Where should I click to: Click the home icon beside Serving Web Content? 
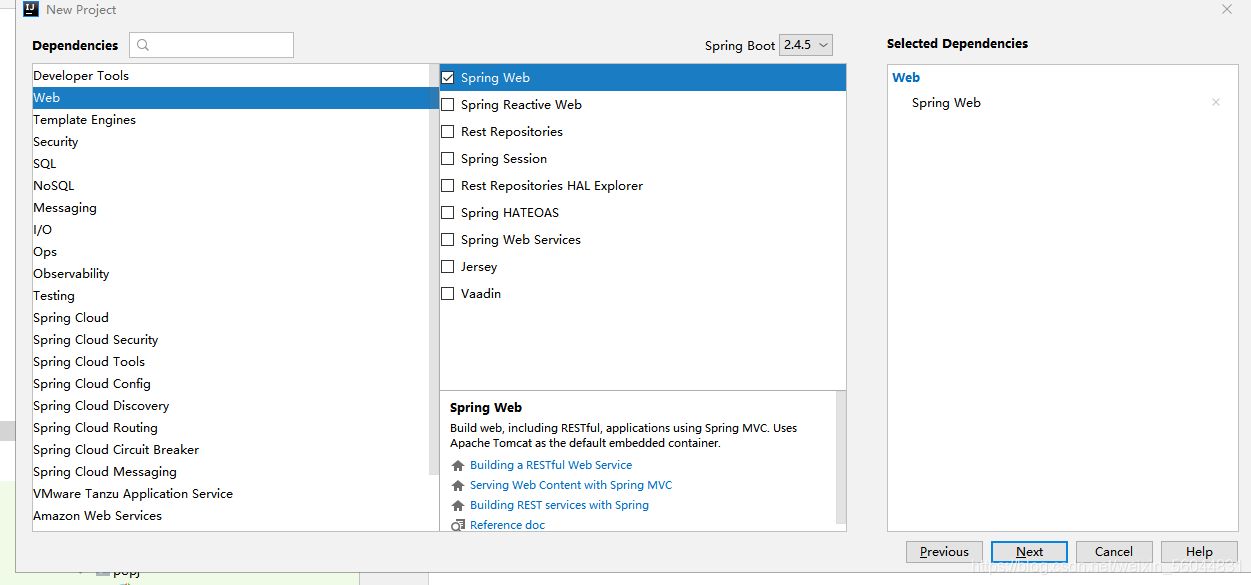[458, 486]
